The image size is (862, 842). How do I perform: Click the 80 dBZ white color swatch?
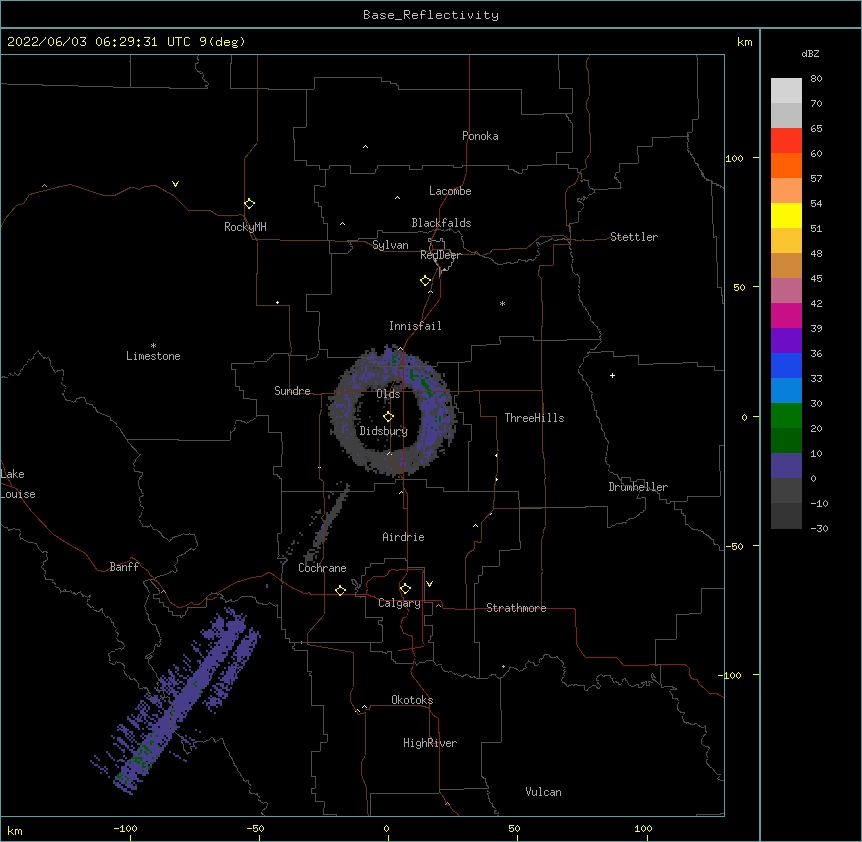(786, 91)
